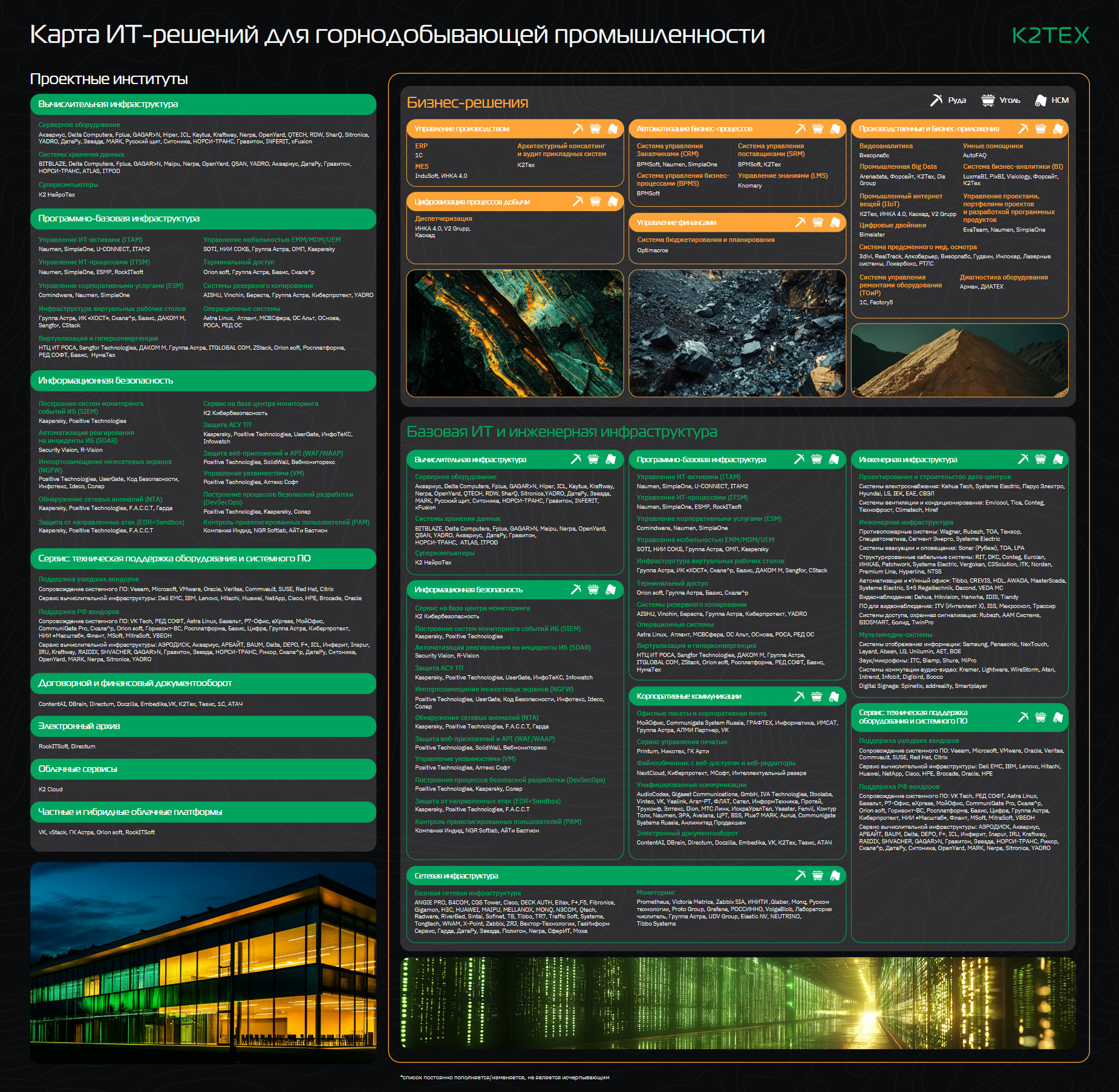Click the НСМ icon in the legend

coord(1040,100)
